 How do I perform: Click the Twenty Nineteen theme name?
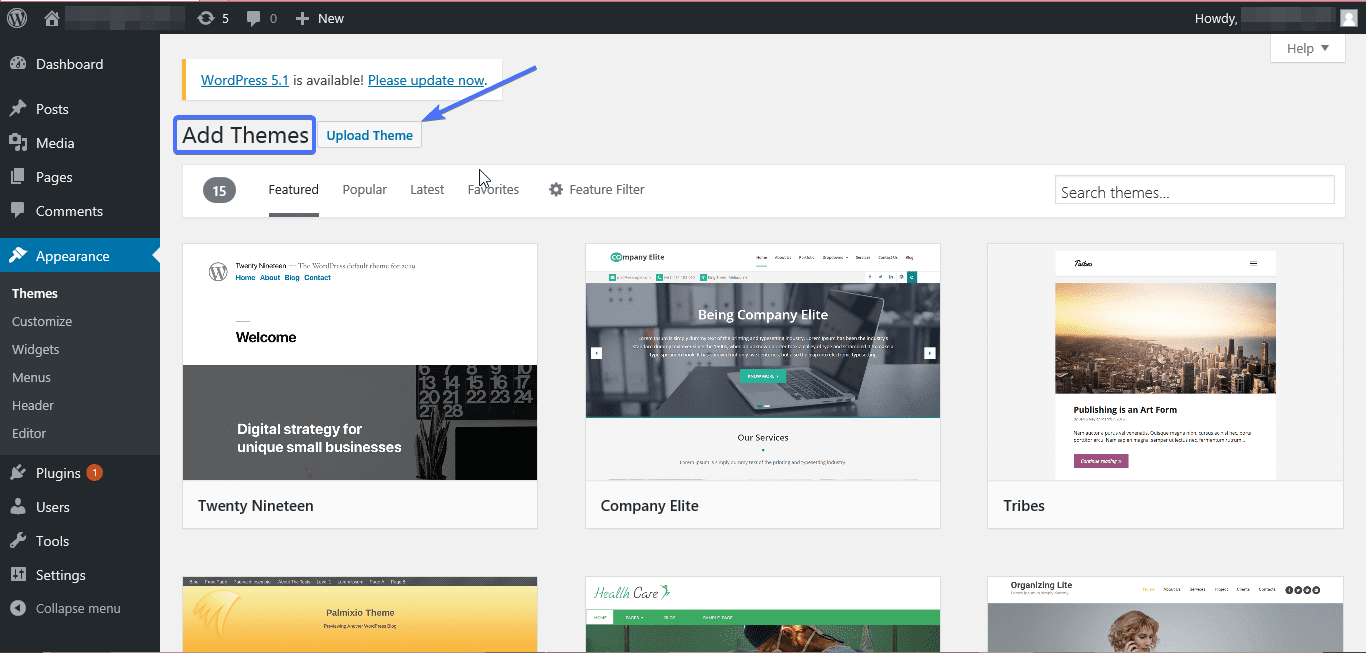(x=256, y=506)
